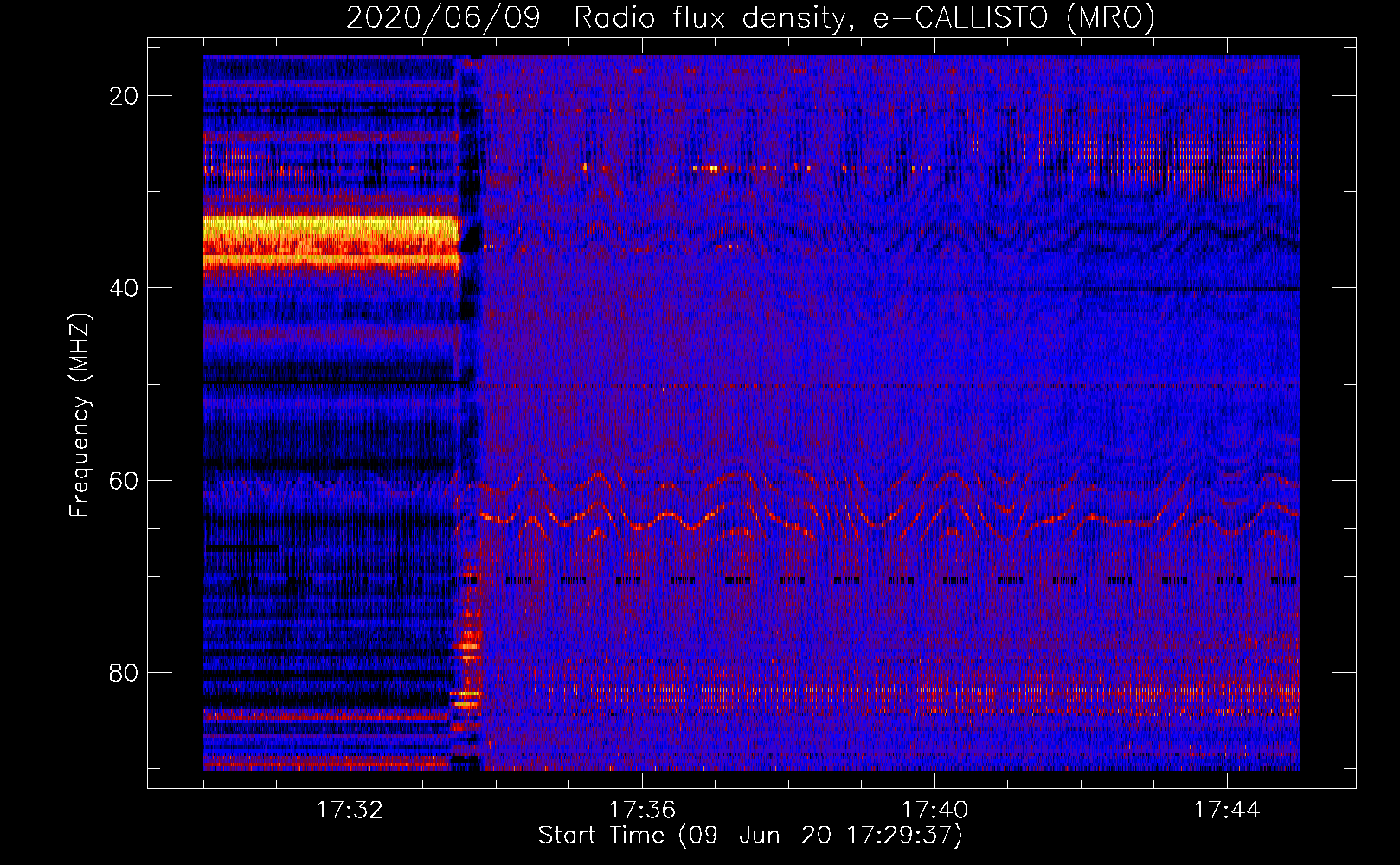Click the '80' frequency tick label
The width and height of the screenshot is (1400, 865).
pos(125,673)
